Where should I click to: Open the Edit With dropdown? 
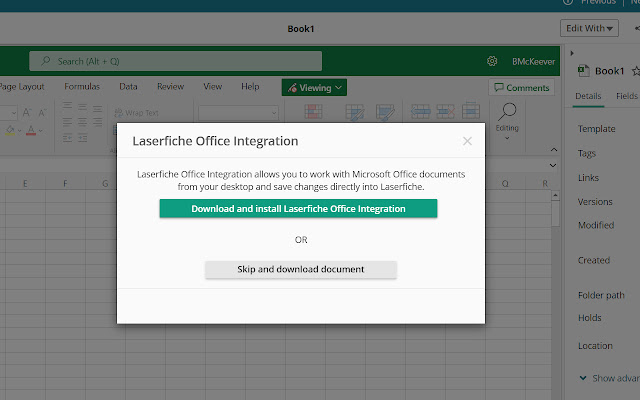589,28
